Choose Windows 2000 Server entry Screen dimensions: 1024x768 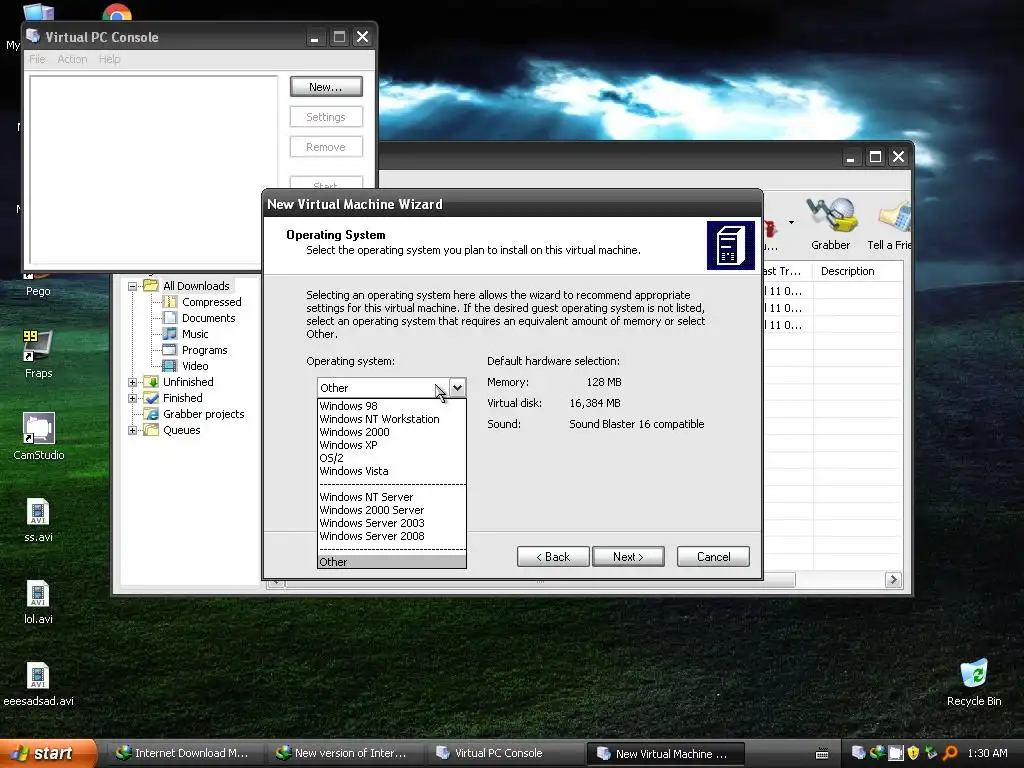point(372,510)
